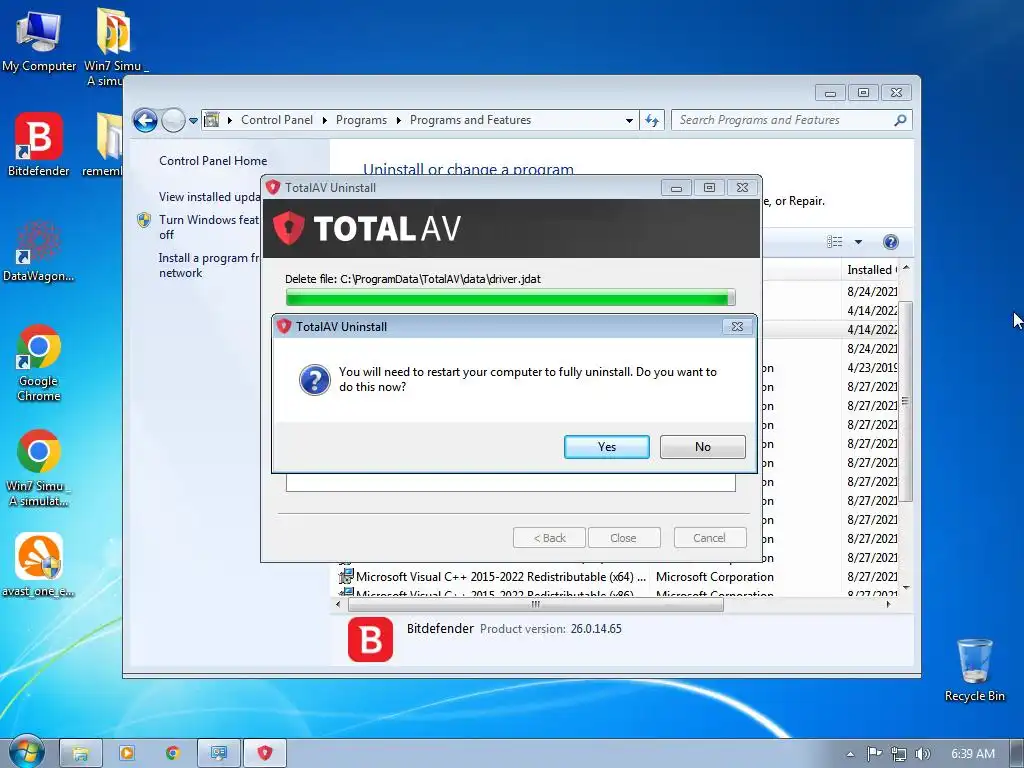Switch to Control Panel taskbar button
The image size is (1024, 768).
[x=219, y=754]
